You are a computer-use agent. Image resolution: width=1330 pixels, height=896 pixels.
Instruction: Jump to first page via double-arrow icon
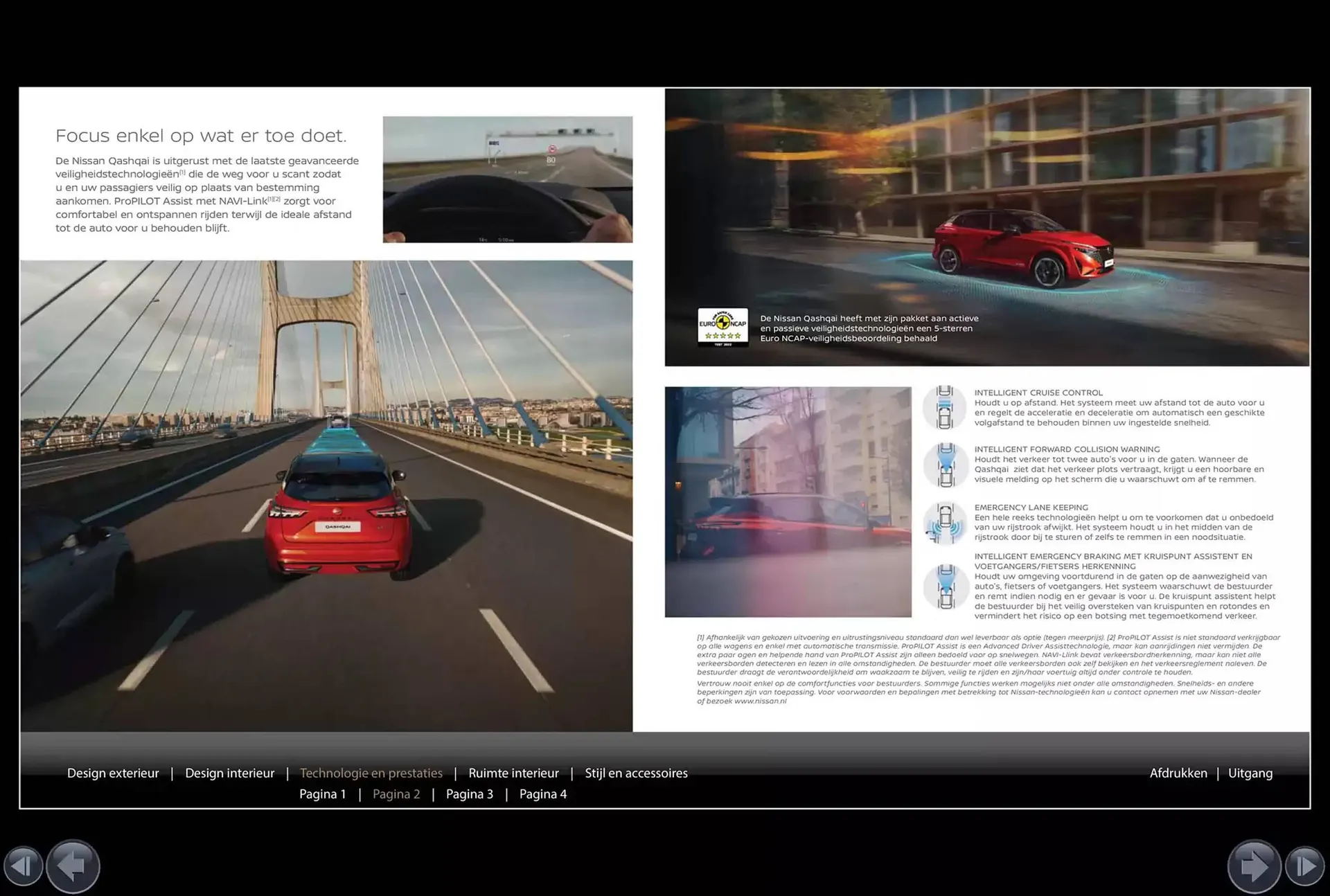(24, 866)
